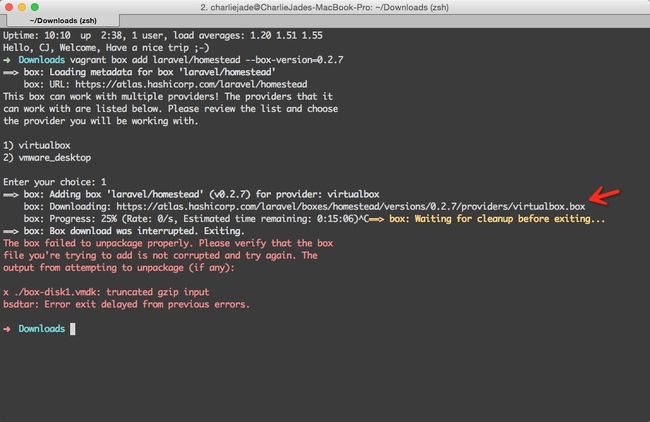This screenshot has width=650, height=422.
Task: Click the 'Enter your choice: 1' line
Action: tap(55, 182)
